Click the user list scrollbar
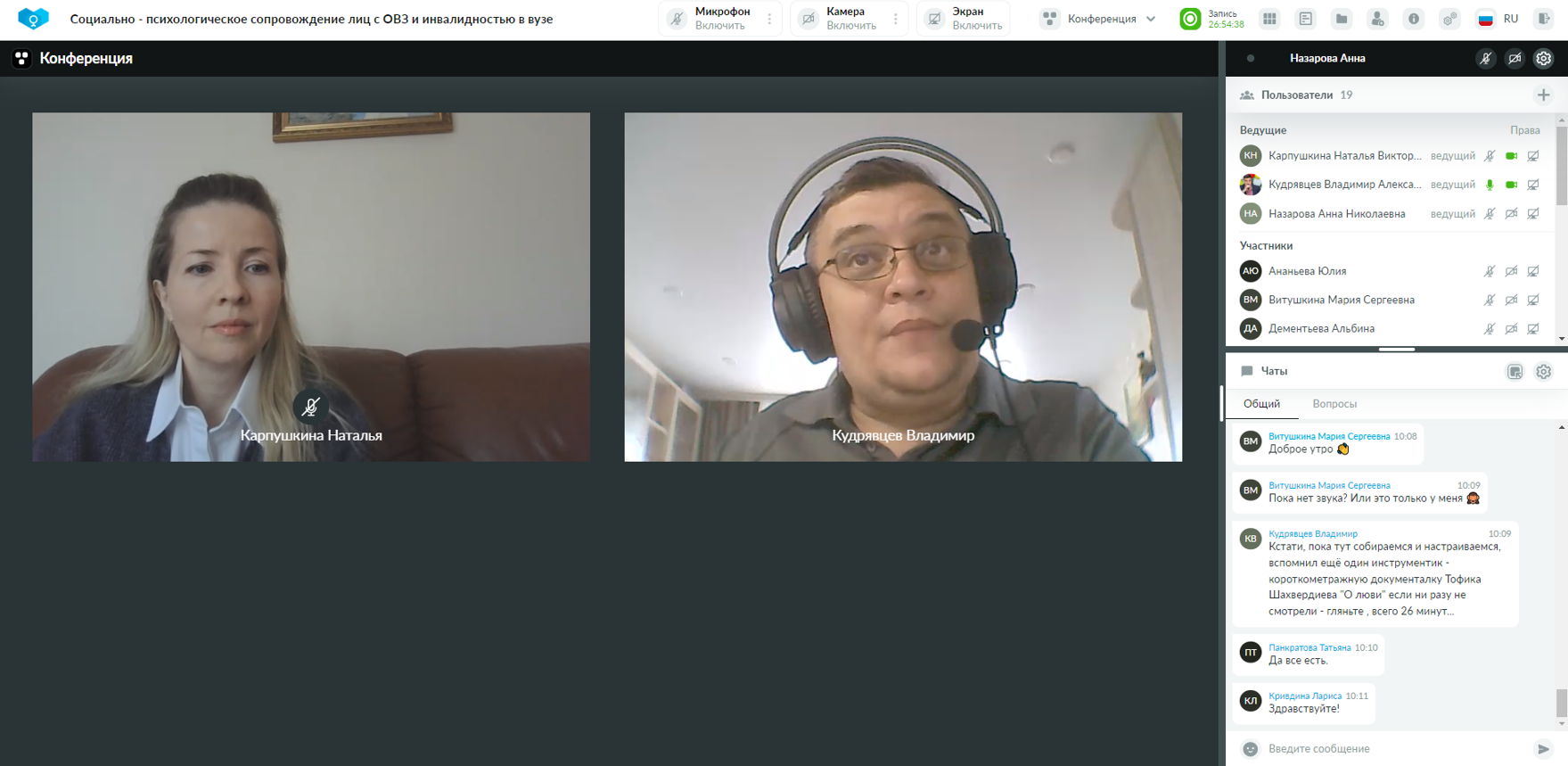Image resolution: width=1568 pixels, height=766 pixels. tap(1561, 165)
